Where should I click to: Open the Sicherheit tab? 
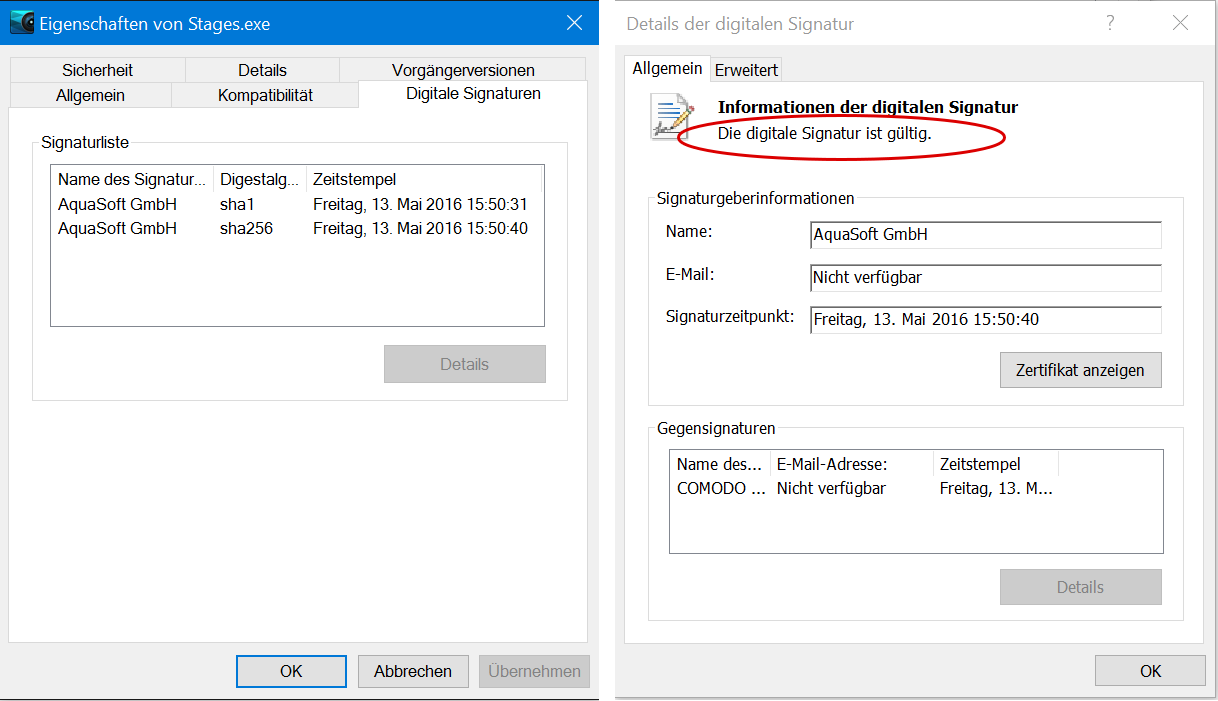[x=97, y=70]
